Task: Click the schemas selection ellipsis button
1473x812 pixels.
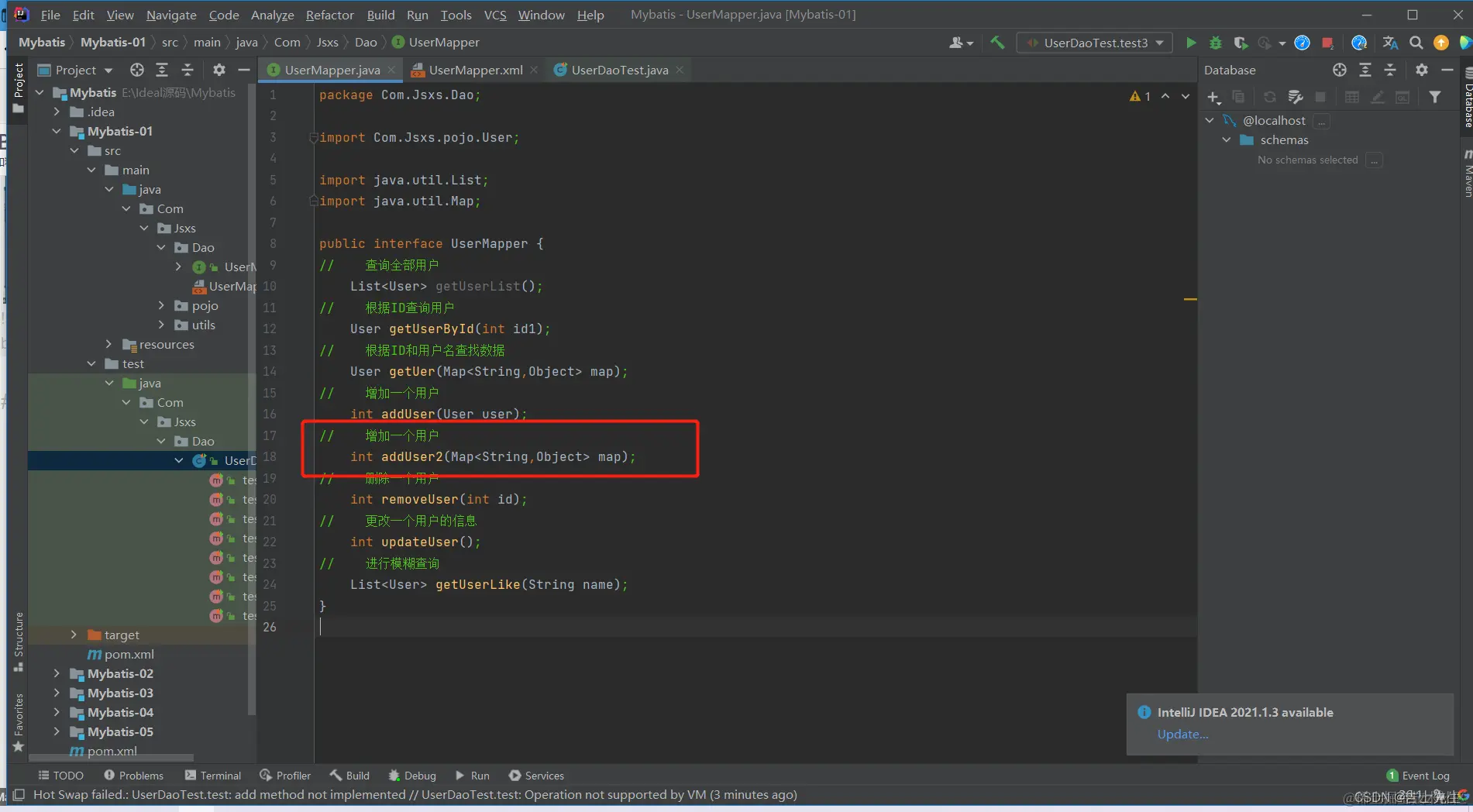Action: pos(1375,160)
